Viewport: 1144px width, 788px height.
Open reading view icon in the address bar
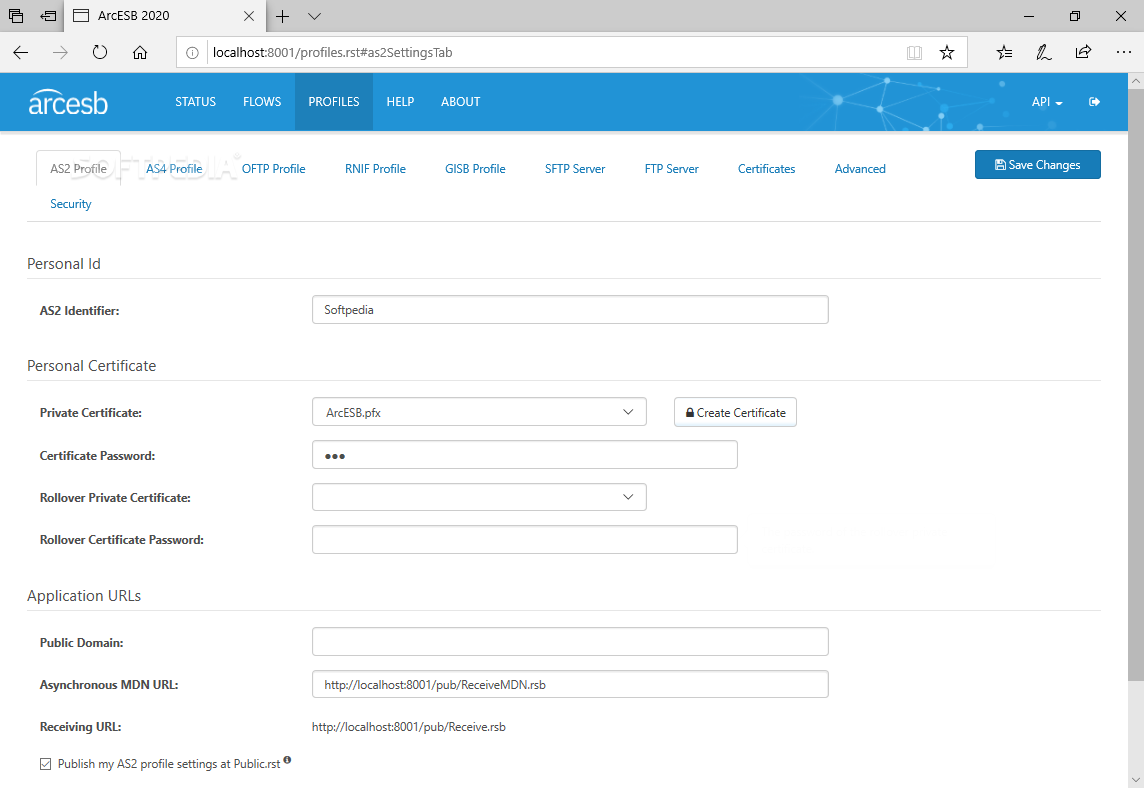point(914,53)
